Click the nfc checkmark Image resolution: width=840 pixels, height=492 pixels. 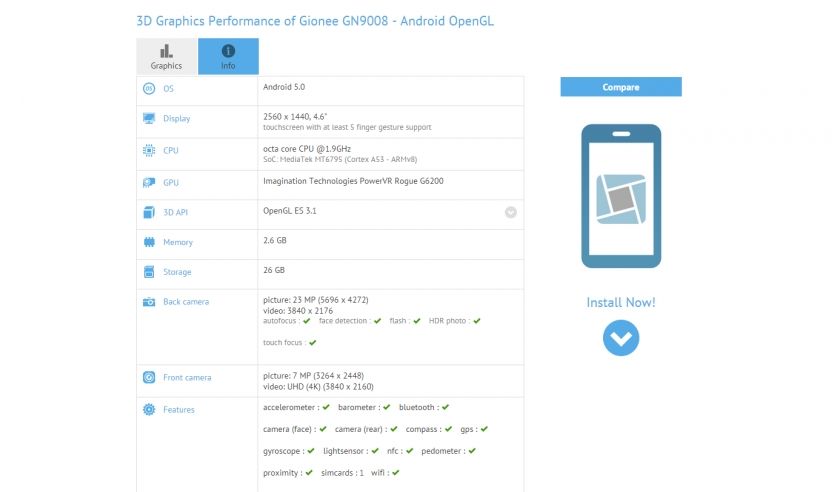point(409,451)
